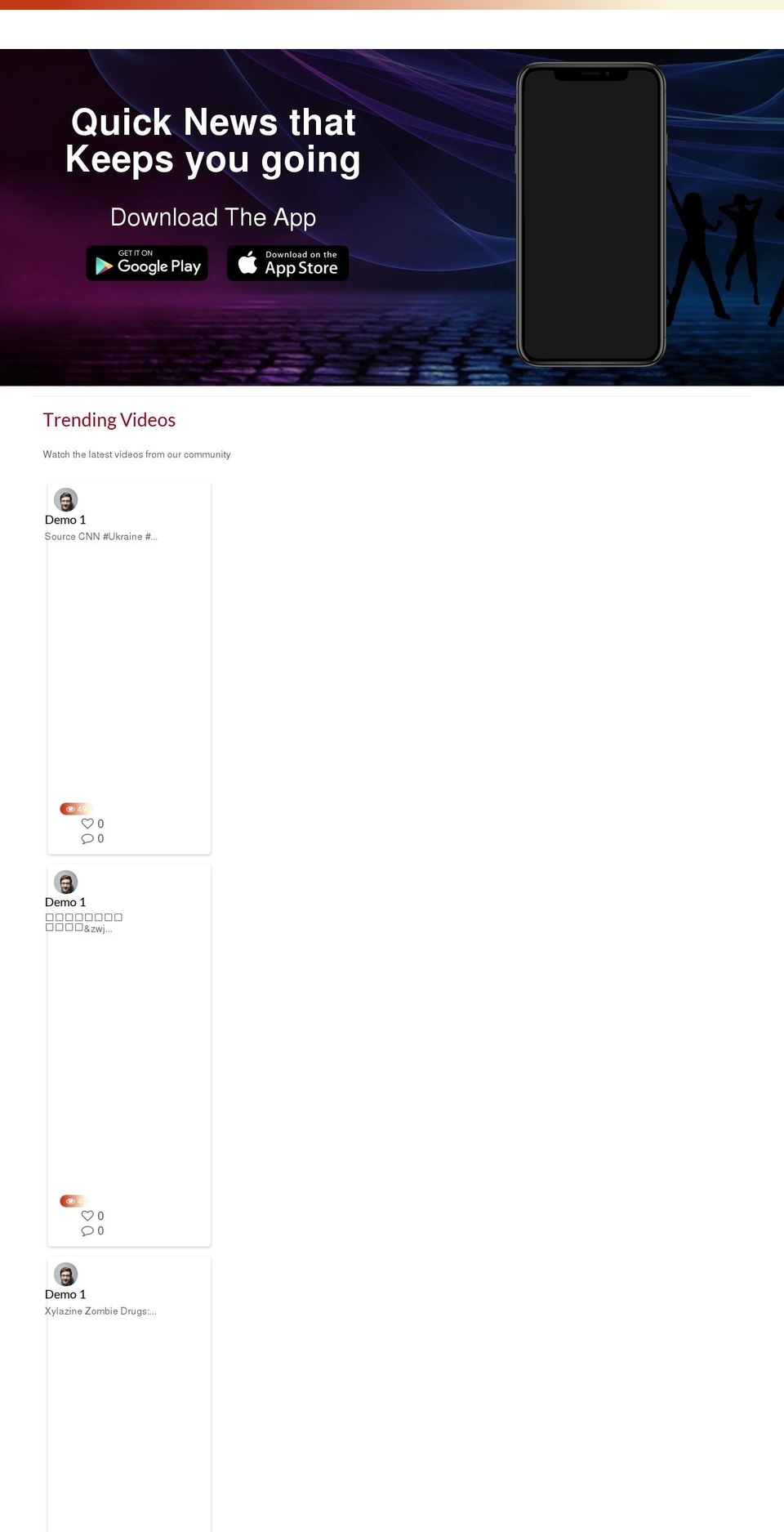Open comments on the &zwj video card

(87, 1231)
